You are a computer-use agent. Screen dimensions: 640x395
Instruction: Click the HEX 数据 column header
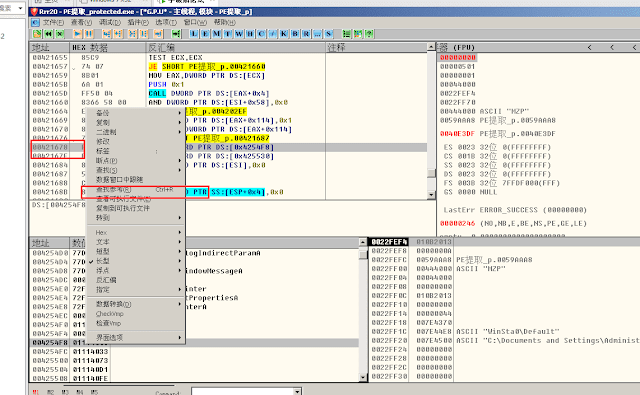108,48
